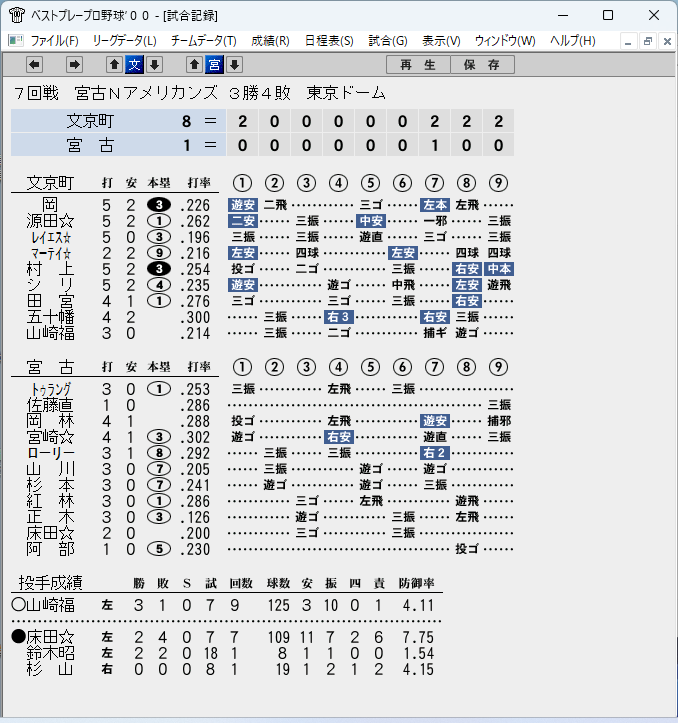Open the チームデータ(T) menu
Screen dimensions: 678x723
point(203,41)
